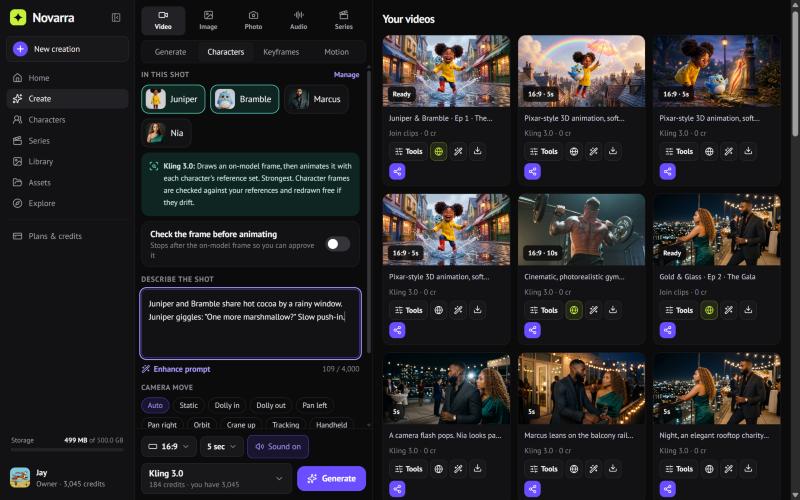Switch to the Series tab
Screen dimensions: 800x500
click(x=343, y=20)
